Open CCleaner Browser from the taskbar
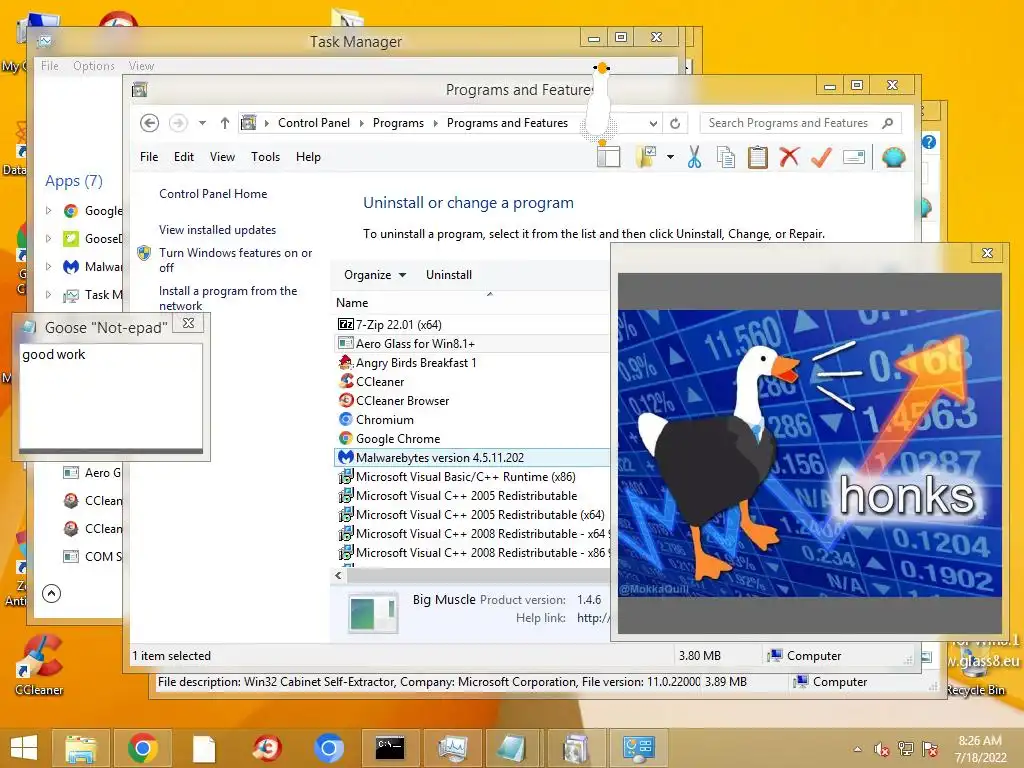Screen dimensions: 1024x768 266,748
